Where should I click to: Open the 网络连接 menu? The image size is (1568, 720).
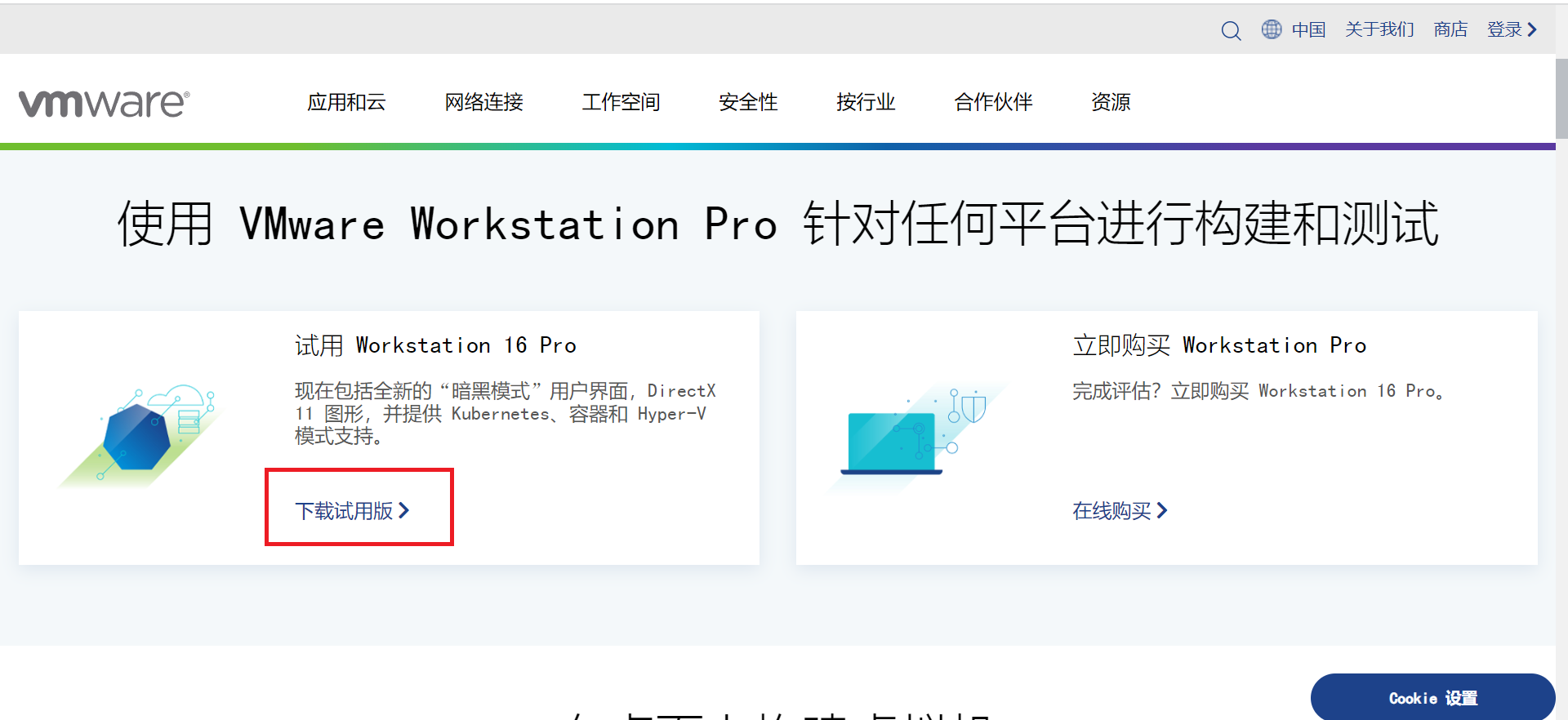coord(483,102)
